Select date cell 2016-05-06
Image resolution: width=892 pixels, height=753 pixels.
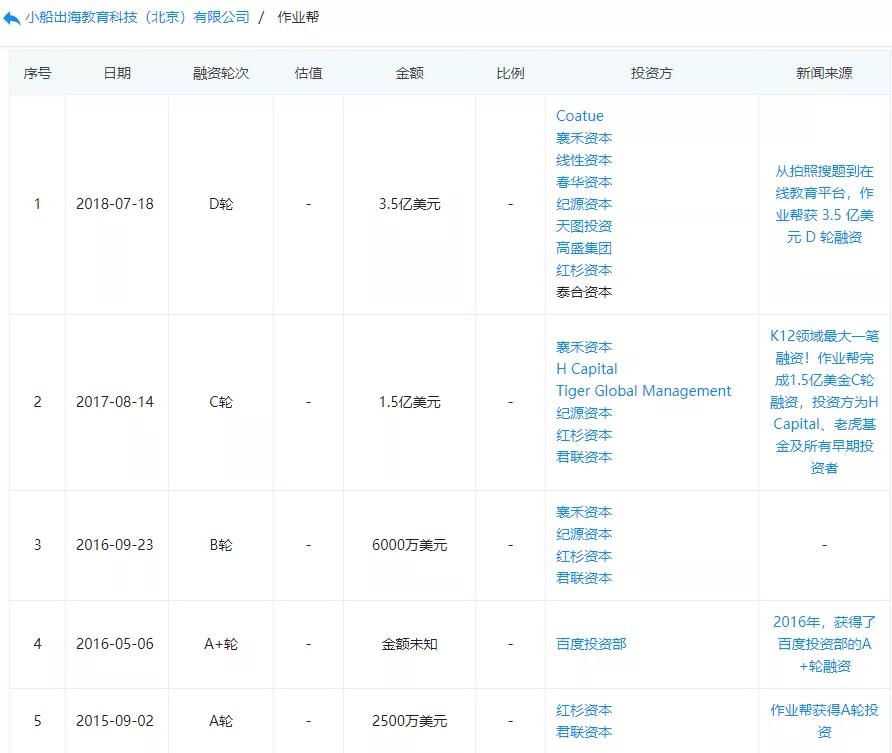click(x=115, y=644)
